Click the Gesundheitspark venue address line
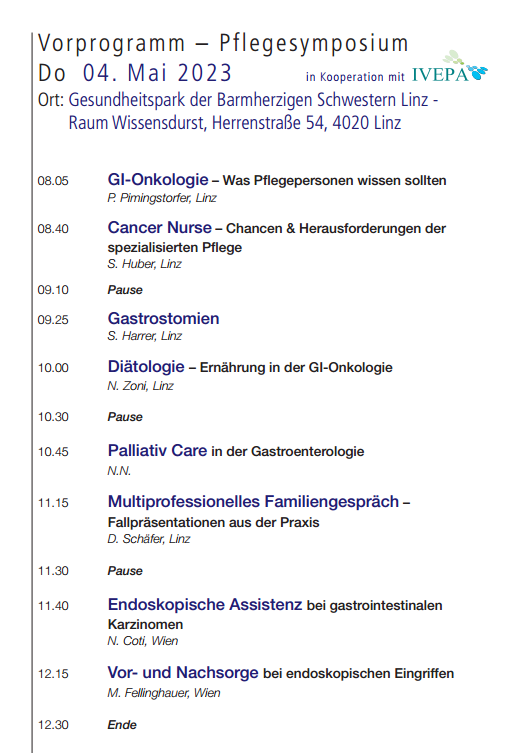512x753 pixels. [238, 100]
